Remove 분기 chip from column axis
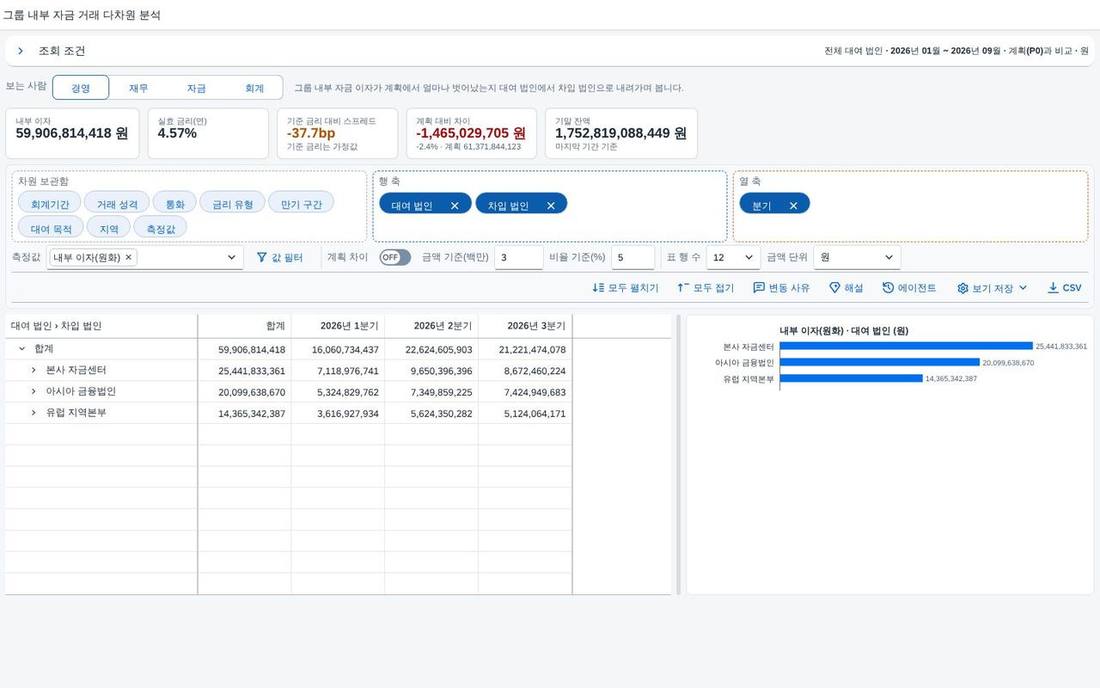This screenshot has height=688, width=1100. click(793, 205)
